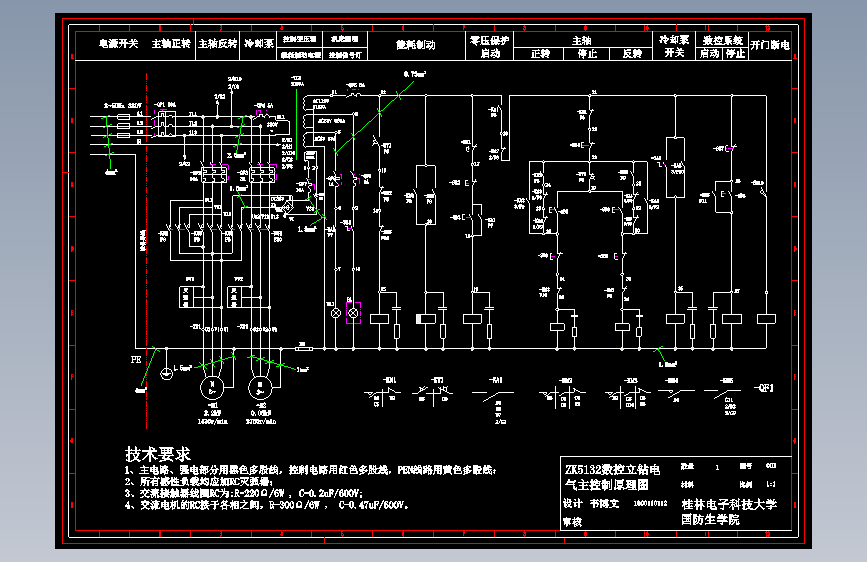Image resolution: width=867 pixels, height=562 pixels.
Task: Click the ground earth symbol near PE
Action: click(x=166, y=374)
